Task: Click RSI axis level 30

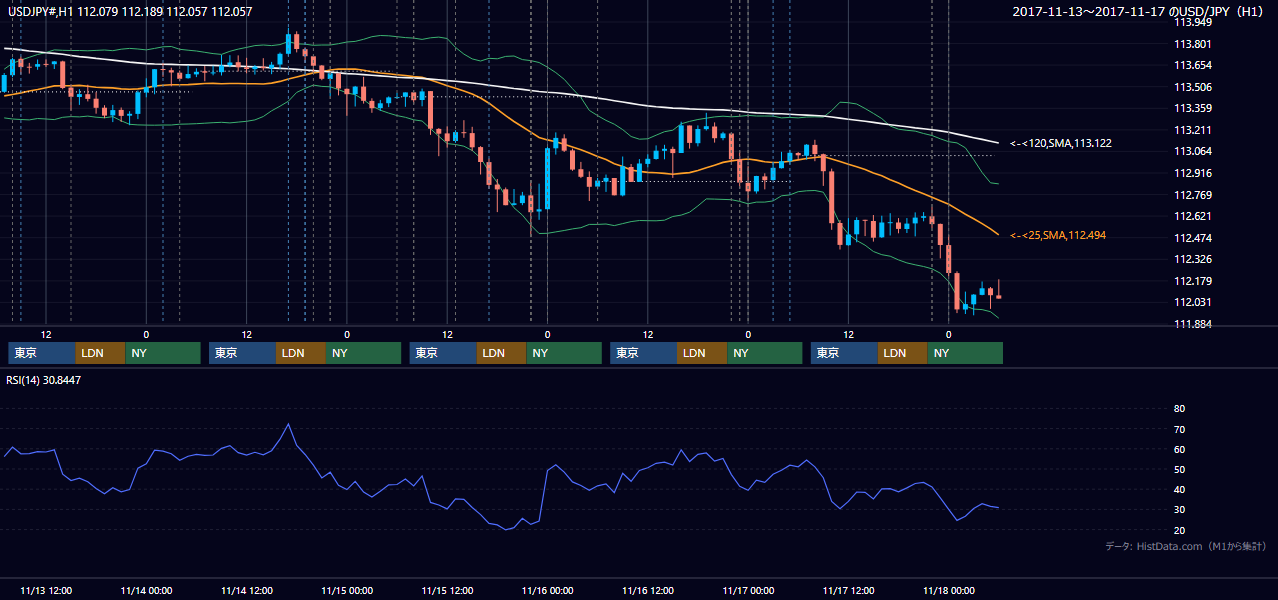Action: pos(1179,510)
